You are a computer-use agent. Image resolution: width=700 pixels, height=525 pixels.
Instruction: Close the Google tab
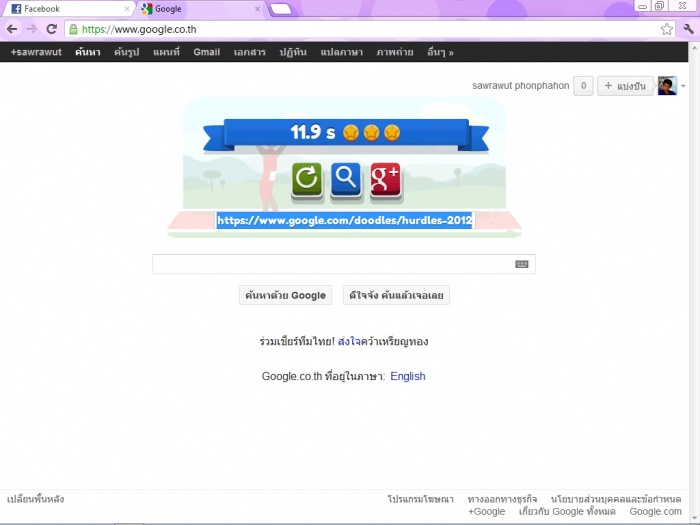258,9
